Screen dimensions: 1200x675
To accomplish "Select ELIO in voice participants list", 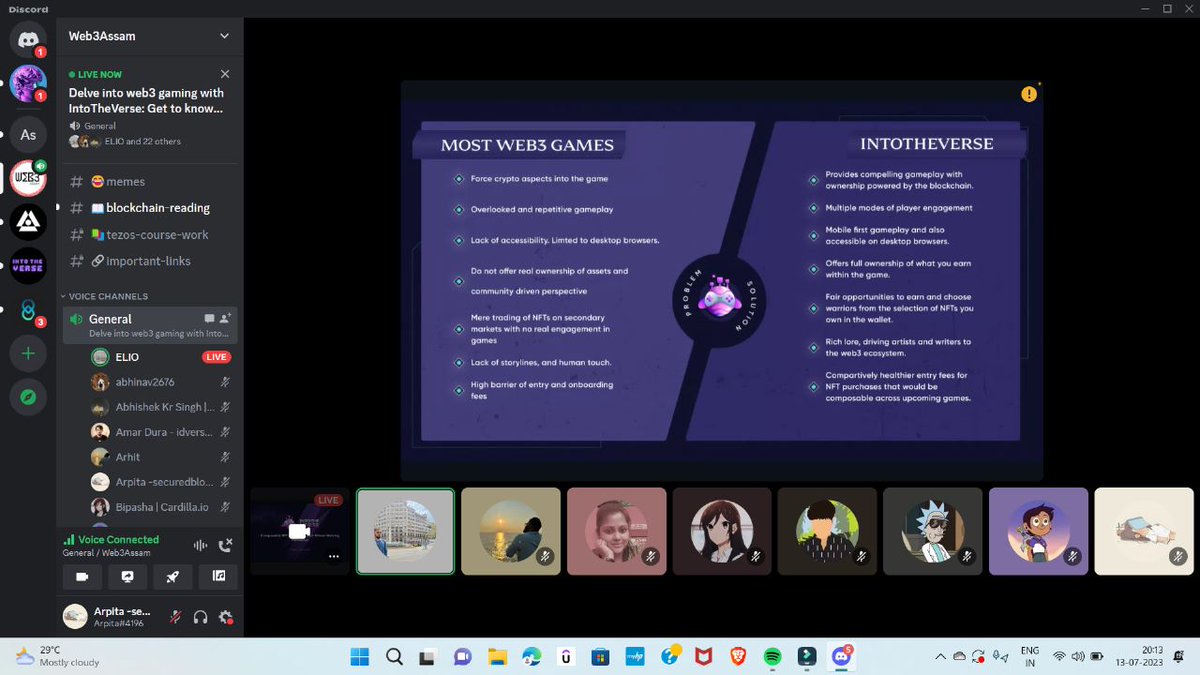I will (x=163, y=357).
